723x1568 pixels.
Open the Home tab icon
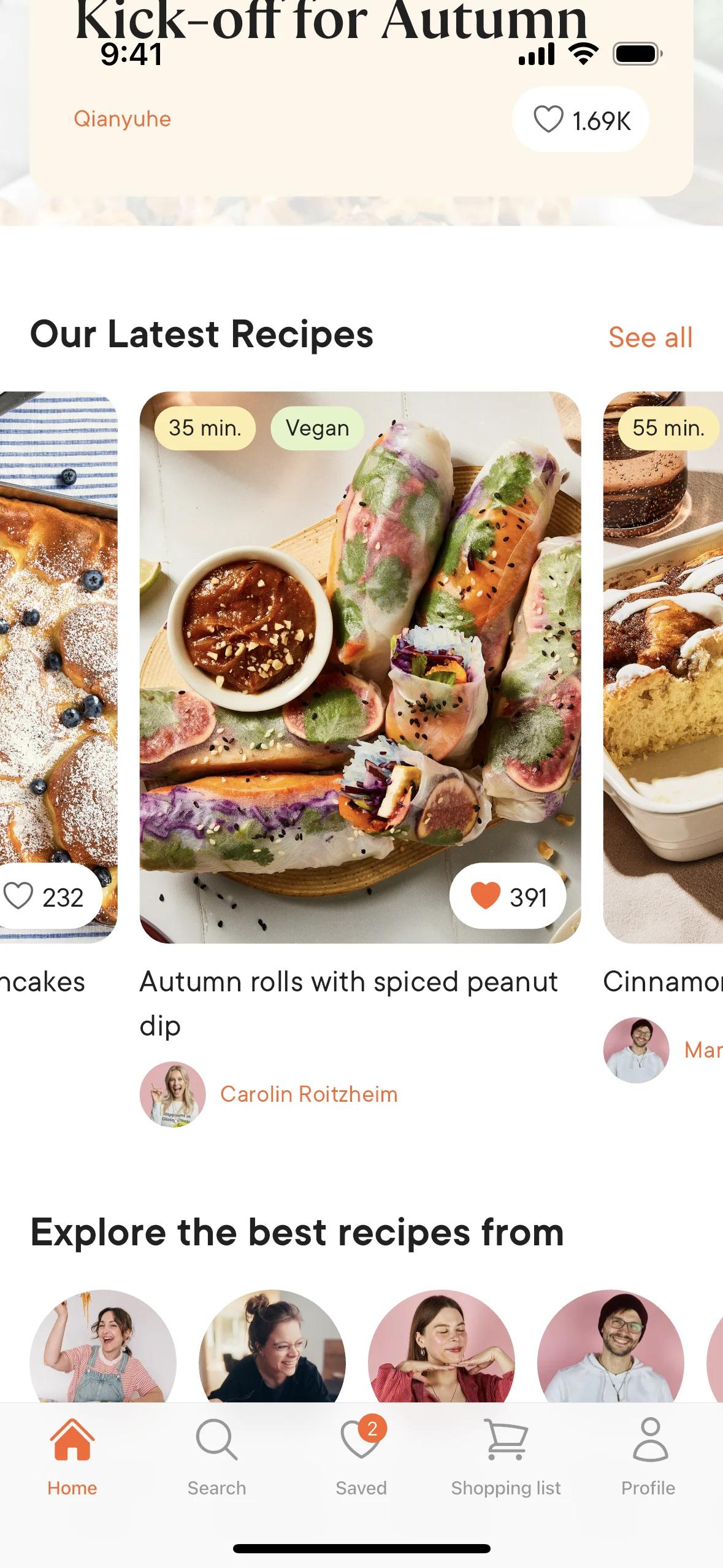[72, 1439]
